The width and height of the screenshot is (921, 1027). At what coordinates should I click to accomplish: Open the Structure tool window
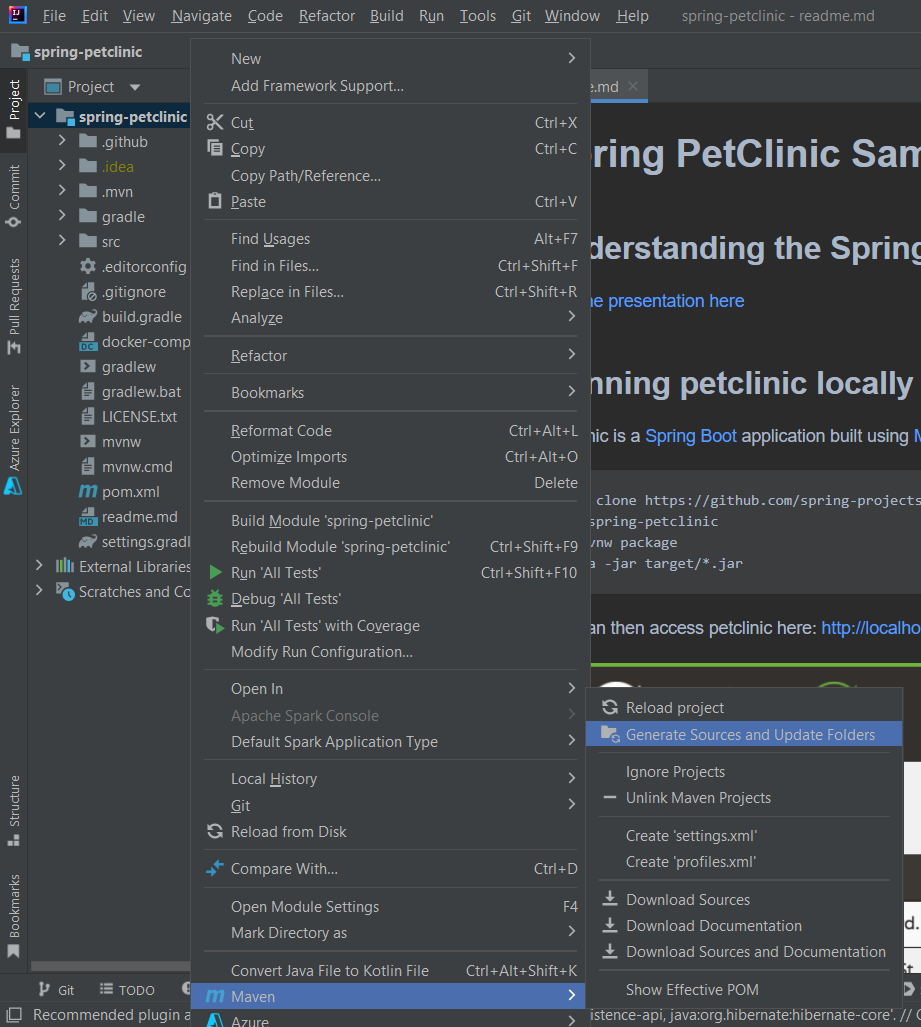tap(14, 810)
